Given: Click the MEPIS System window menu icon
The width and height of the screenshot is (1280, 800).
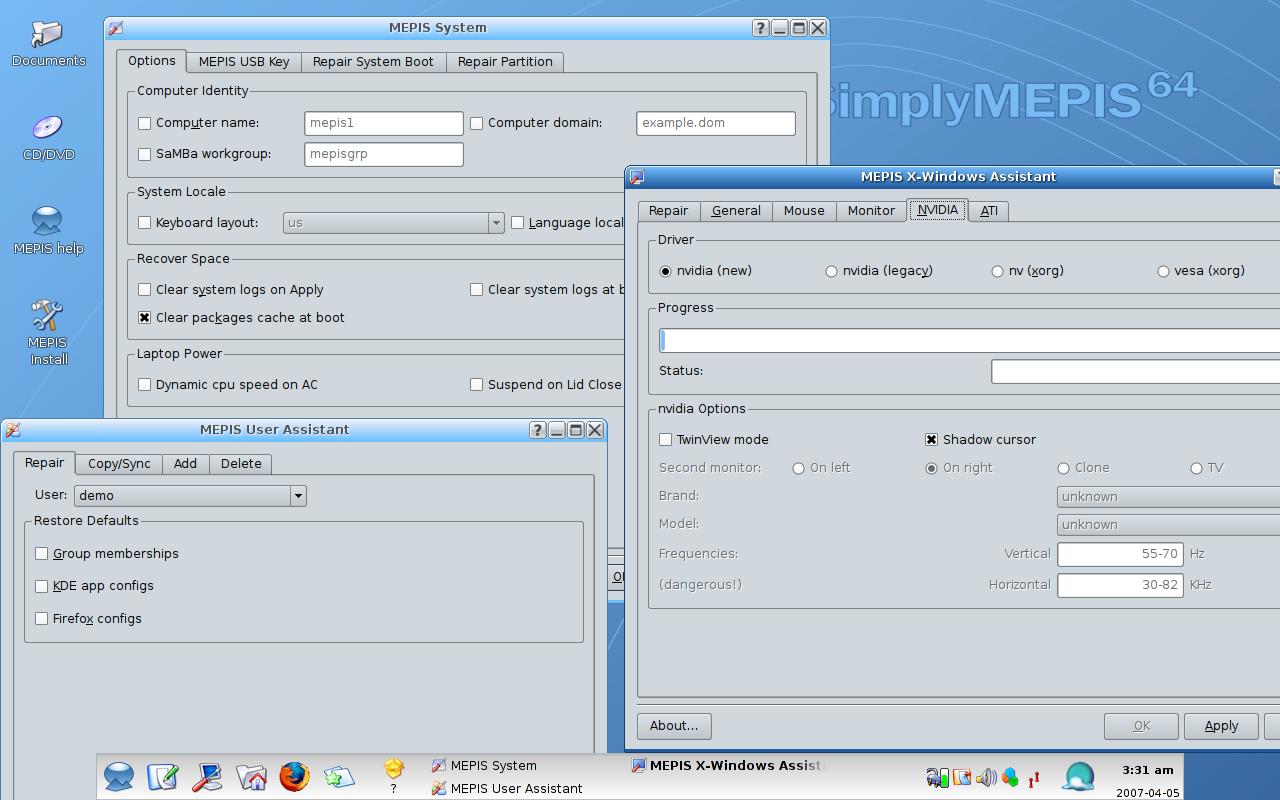Looking at the screenshot, I should pyautogui.click(x=116, y=28).
